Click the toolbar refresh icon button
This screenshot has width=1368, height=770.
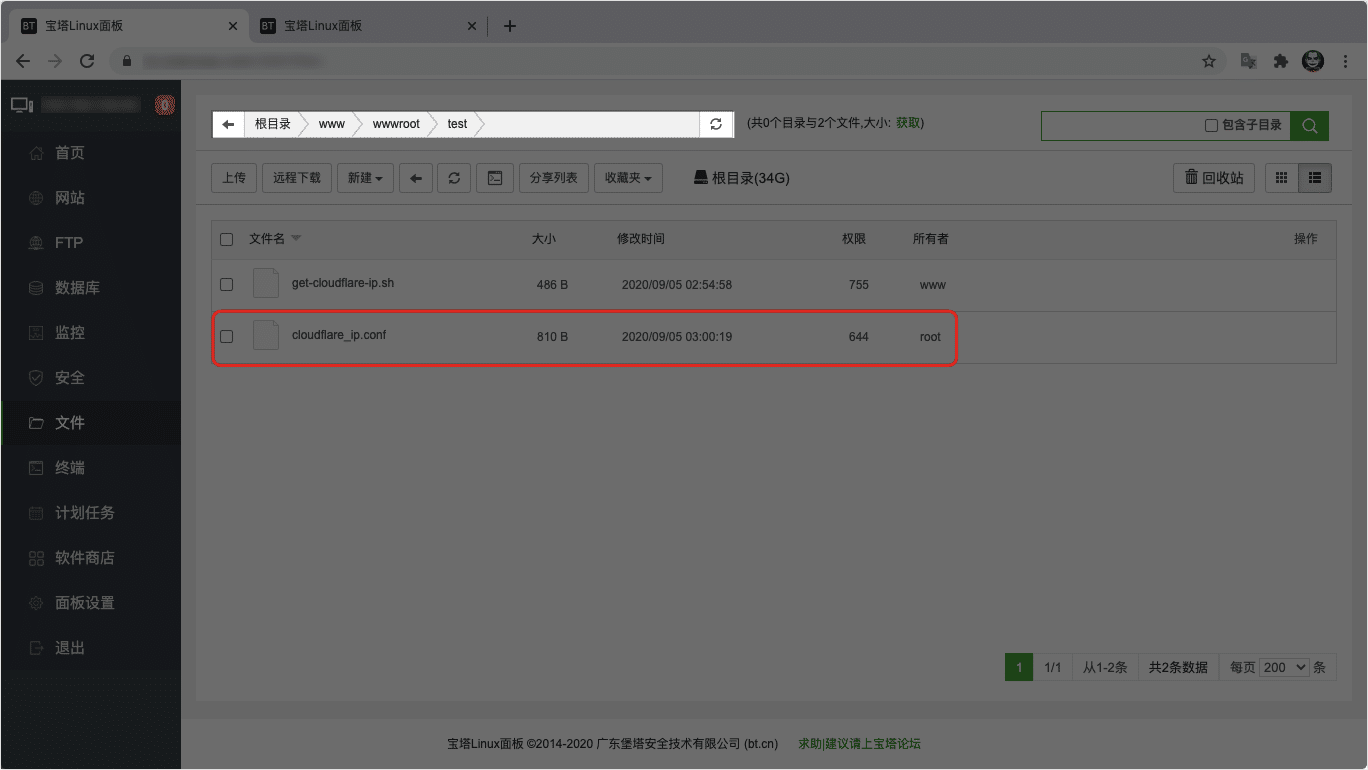pos(454,178)
